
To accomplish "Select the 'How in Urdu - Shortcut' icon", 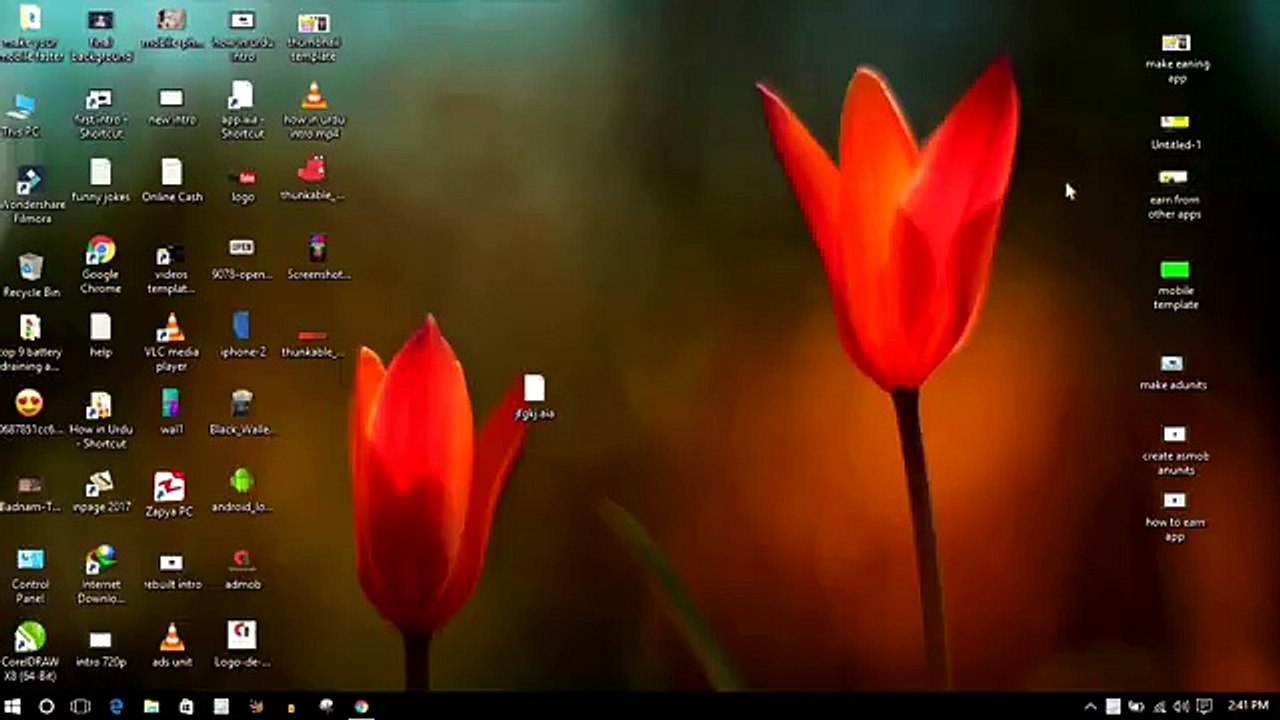I will [100, 421].
